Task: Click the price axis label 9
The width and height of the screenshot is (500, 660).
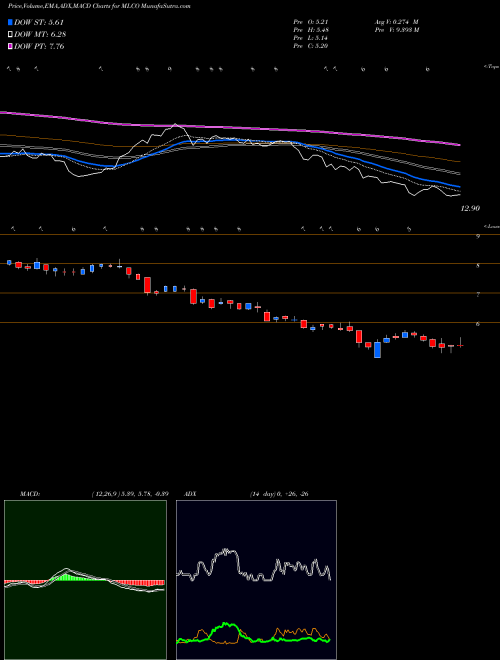Action: 478,237
